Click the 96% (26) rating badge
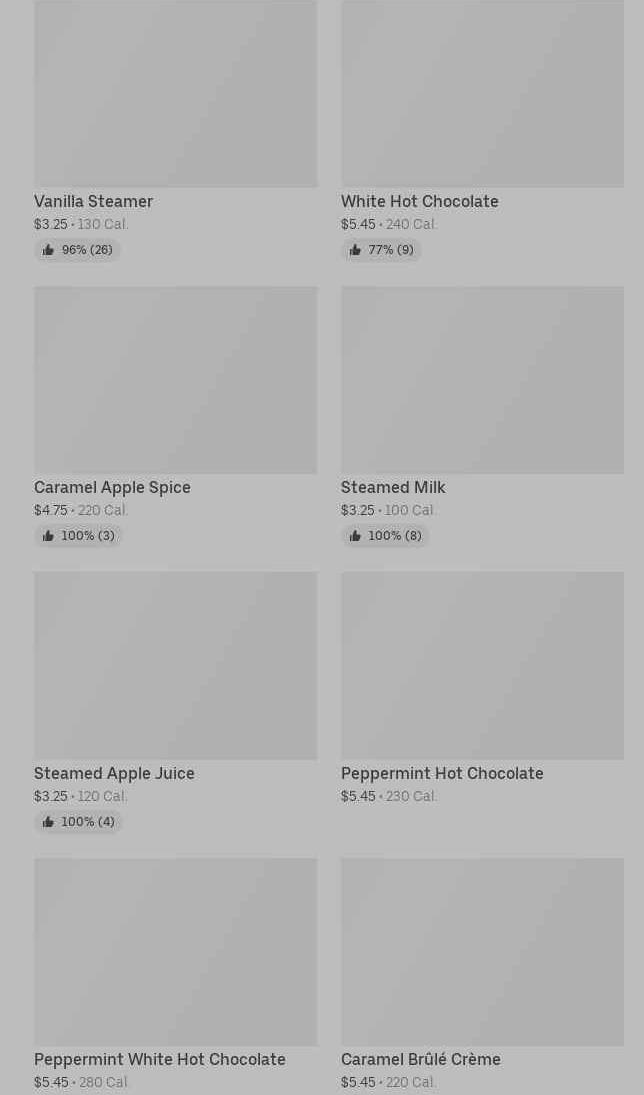Viewport: 644px width, 1095px height. click(78, 250)
